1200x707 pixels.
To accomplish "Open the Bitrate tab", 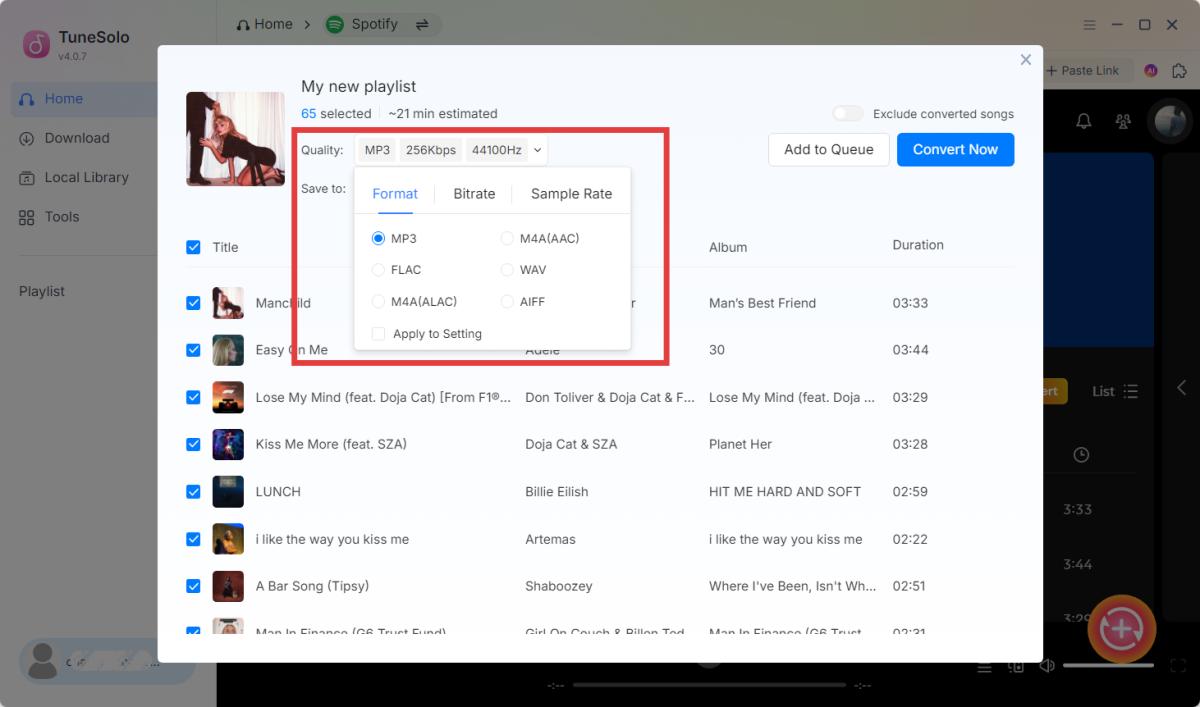I will tap(474, 194).
